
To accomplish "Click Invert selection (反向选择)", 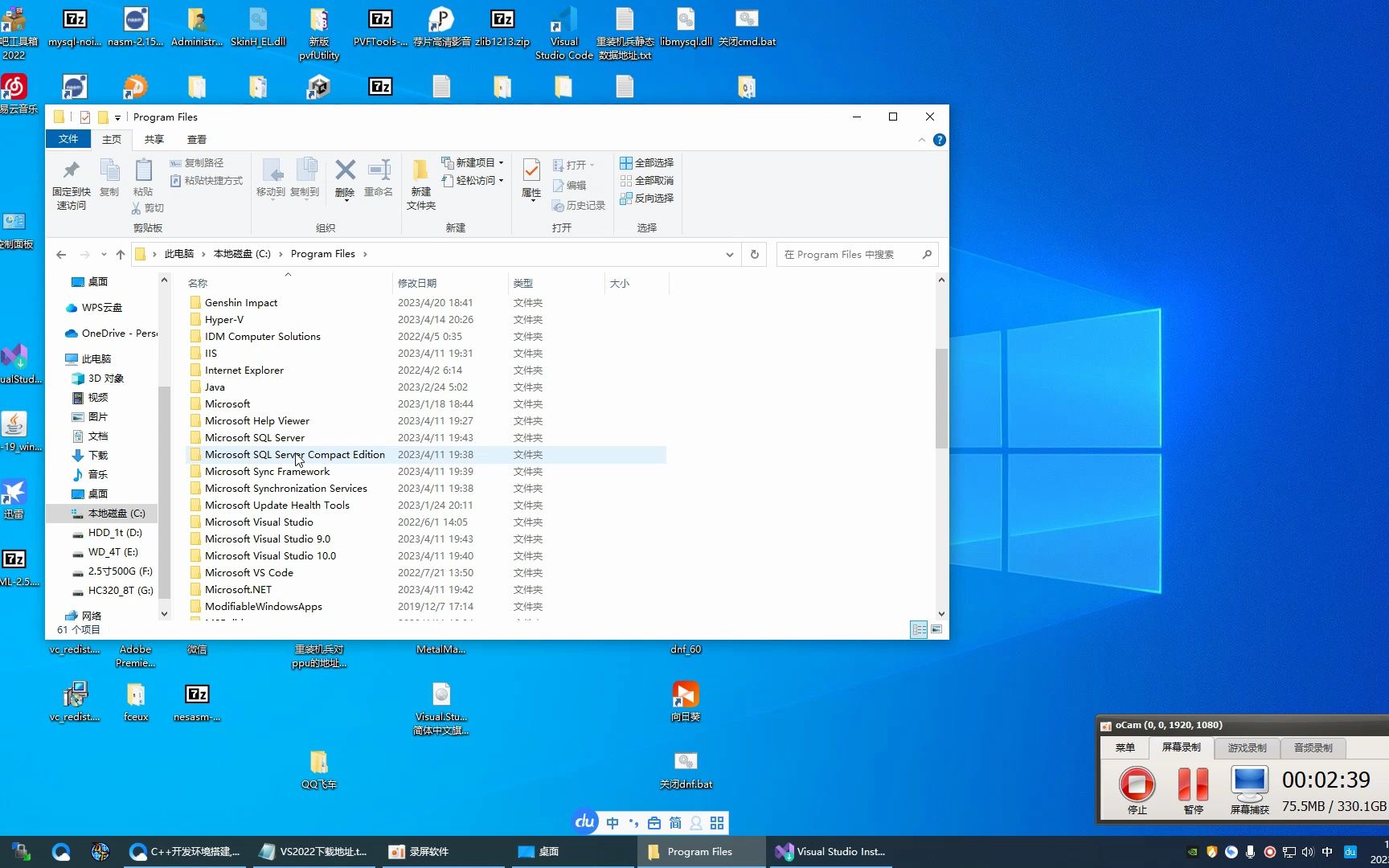I will pyautogui.click(x=647, y=198).
